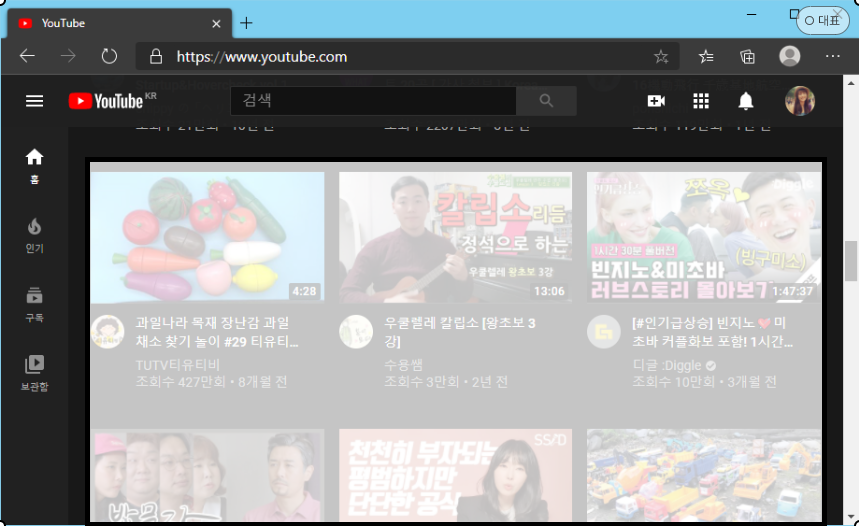Go to Home (홈) in sidebar

[34, 166]
